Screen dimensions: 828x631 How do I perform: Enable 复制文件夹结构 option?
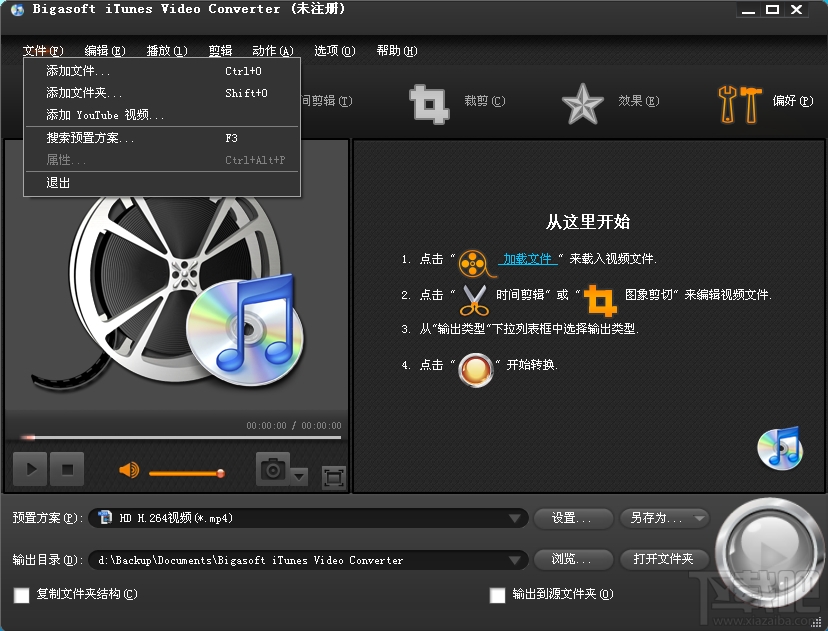23,595
